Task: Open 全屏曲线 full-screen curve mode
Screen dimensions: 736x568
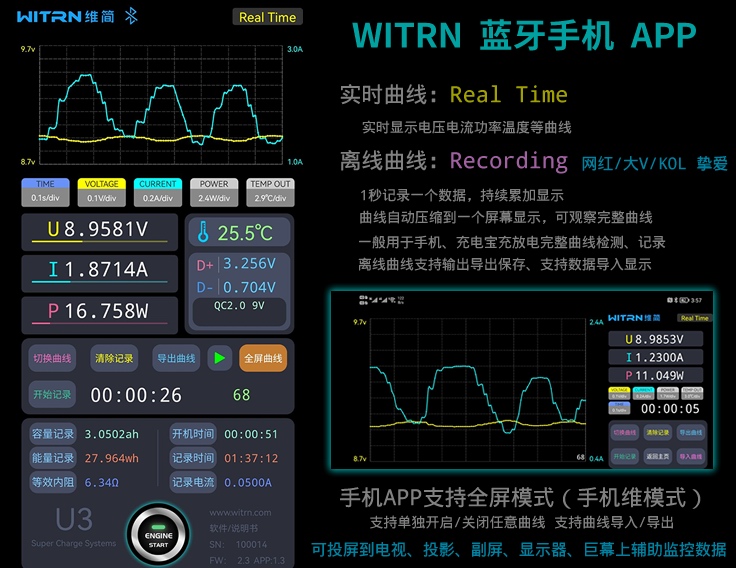Action: pos(263,359)
